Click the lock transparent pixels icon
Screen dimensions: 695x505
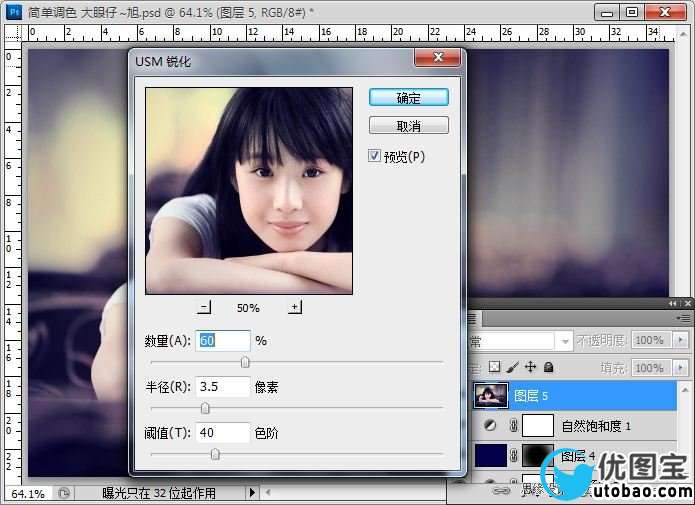pyautogui.click(x=494, y=367)
